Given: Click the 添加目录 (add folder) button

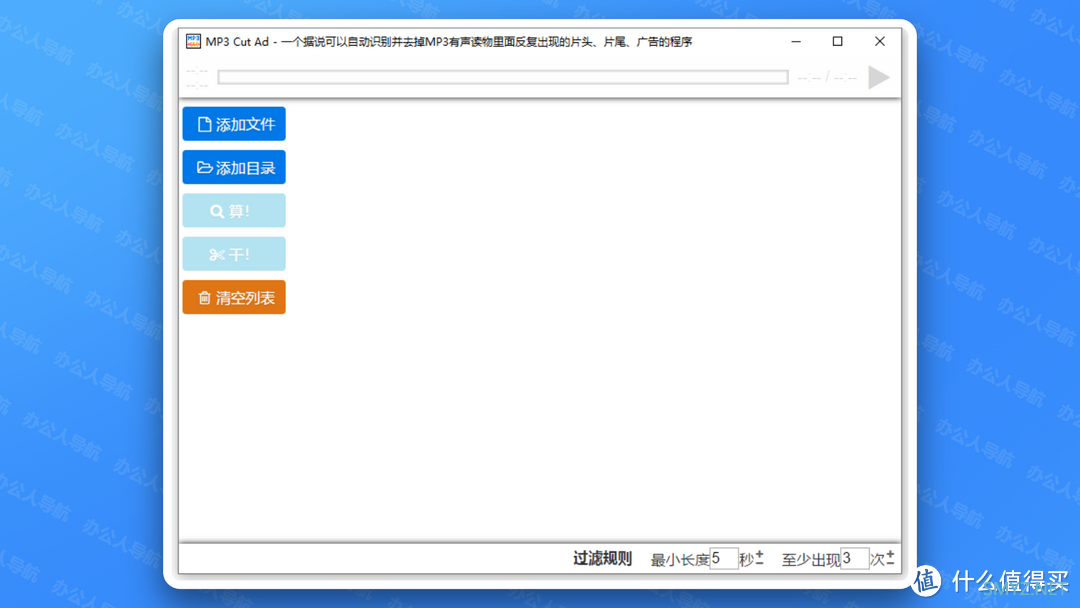Looking at the screenshot, I should (234, 167).
